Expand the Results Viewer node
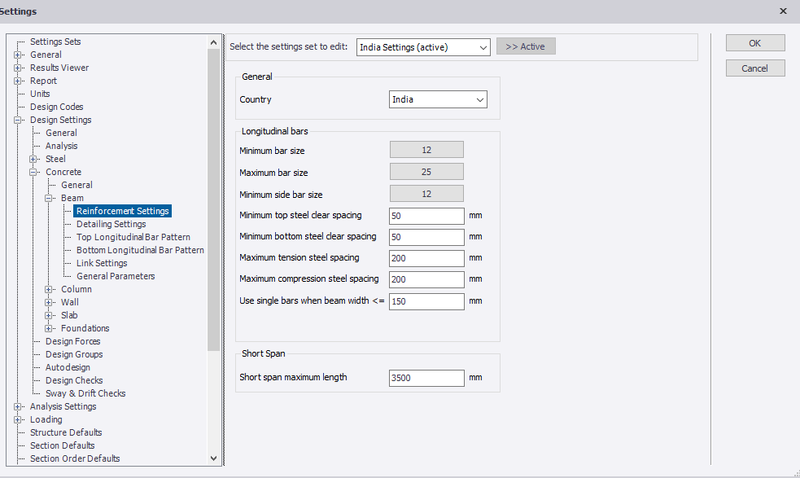The width and height of the screenshot is (800, 478). [18, 68]
